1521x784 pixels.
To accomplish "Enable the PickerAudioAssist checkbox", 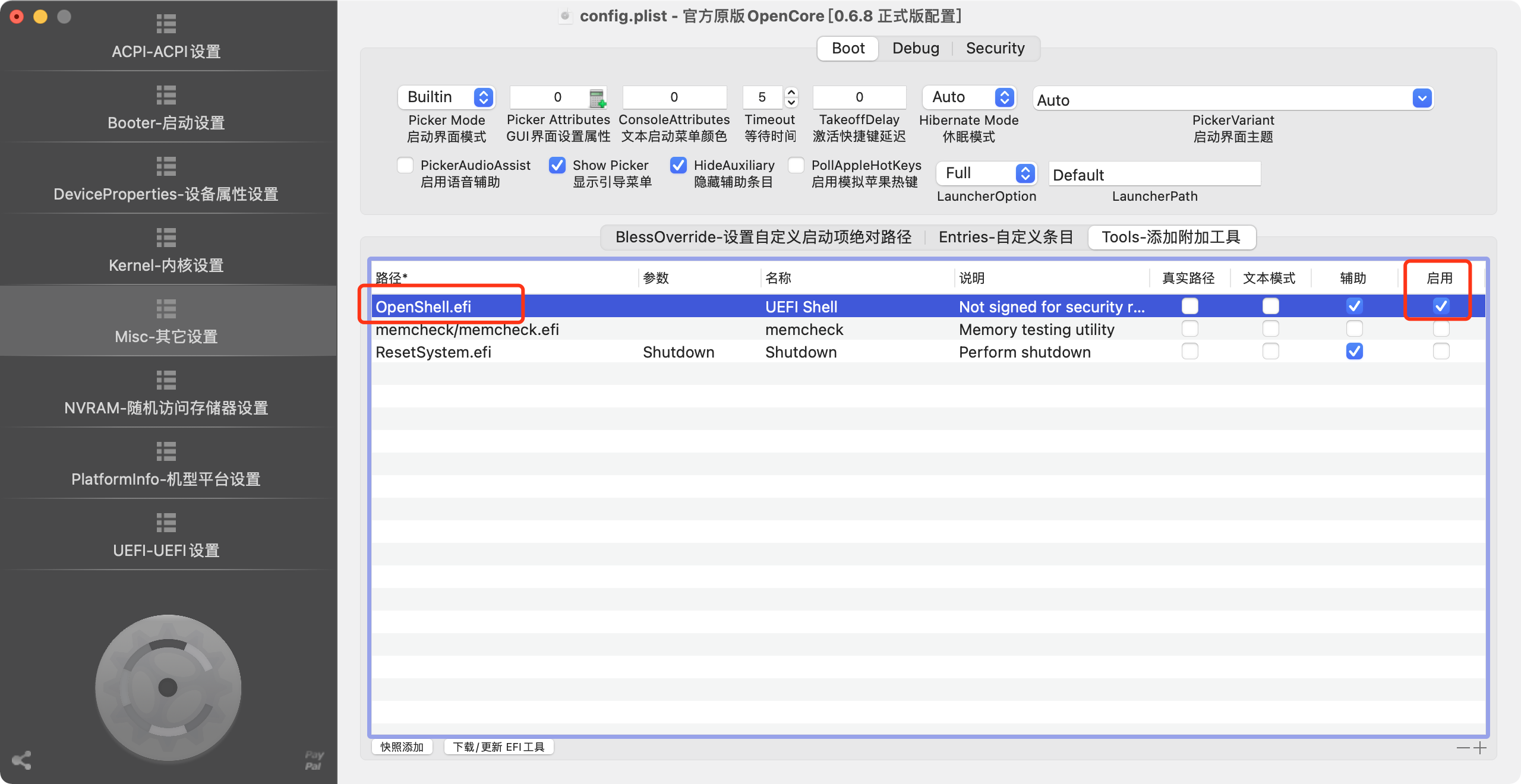I will click(405, 165).
